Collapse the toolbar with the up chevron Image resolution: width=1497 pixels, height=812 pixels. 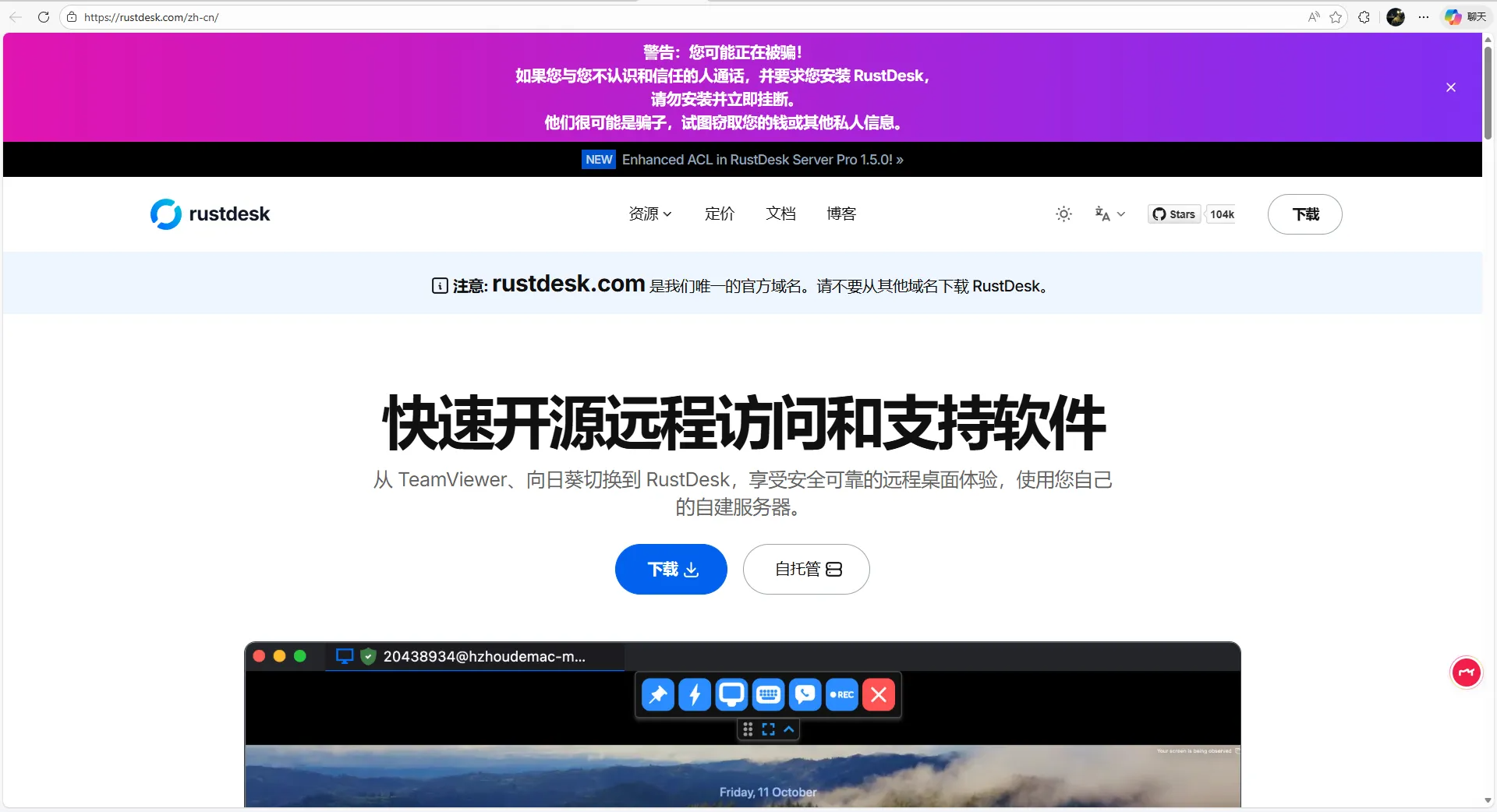788,729
